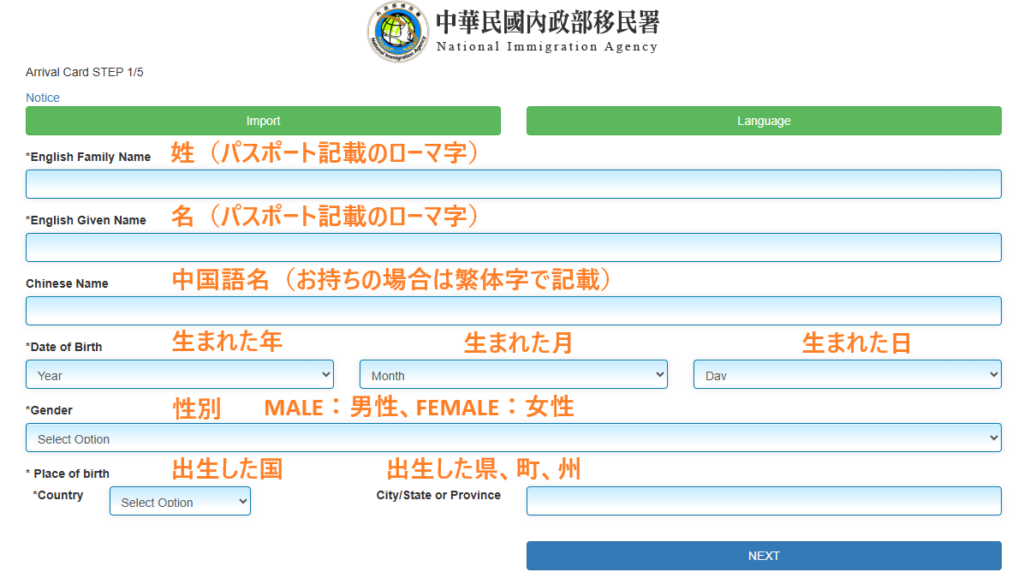
Task: Click the City/State or Province field
Action: 763,501
